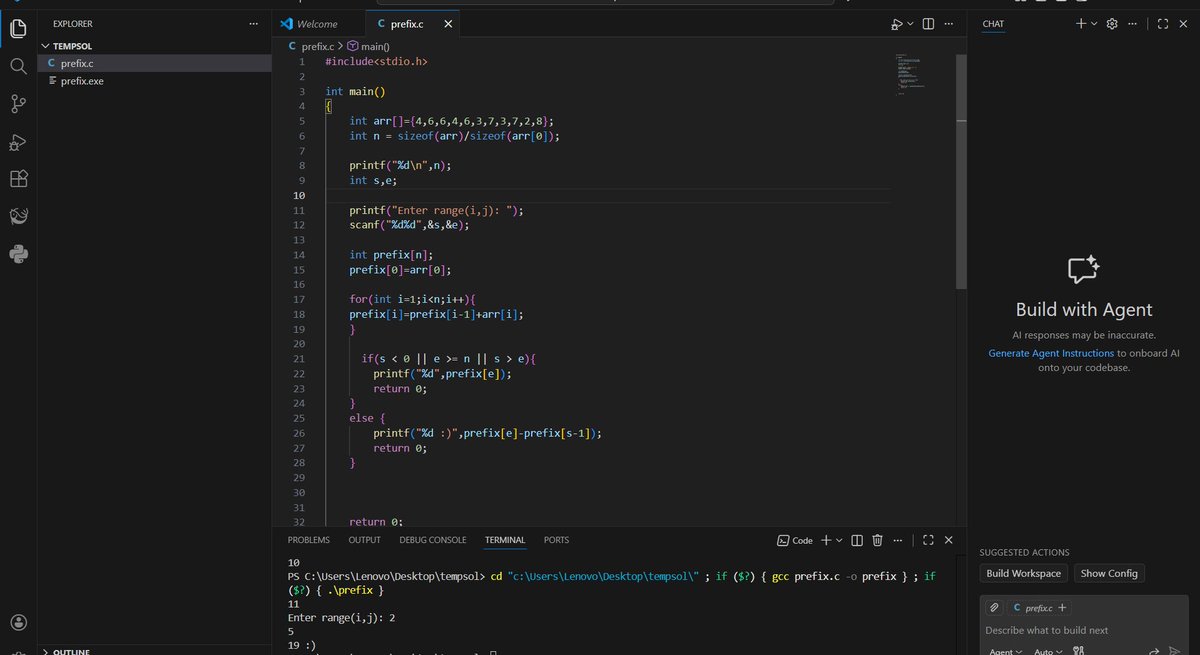The image size is (1200, 655).
Task: Open the chat tools configuration icon
Action: tap(1078, 651)
